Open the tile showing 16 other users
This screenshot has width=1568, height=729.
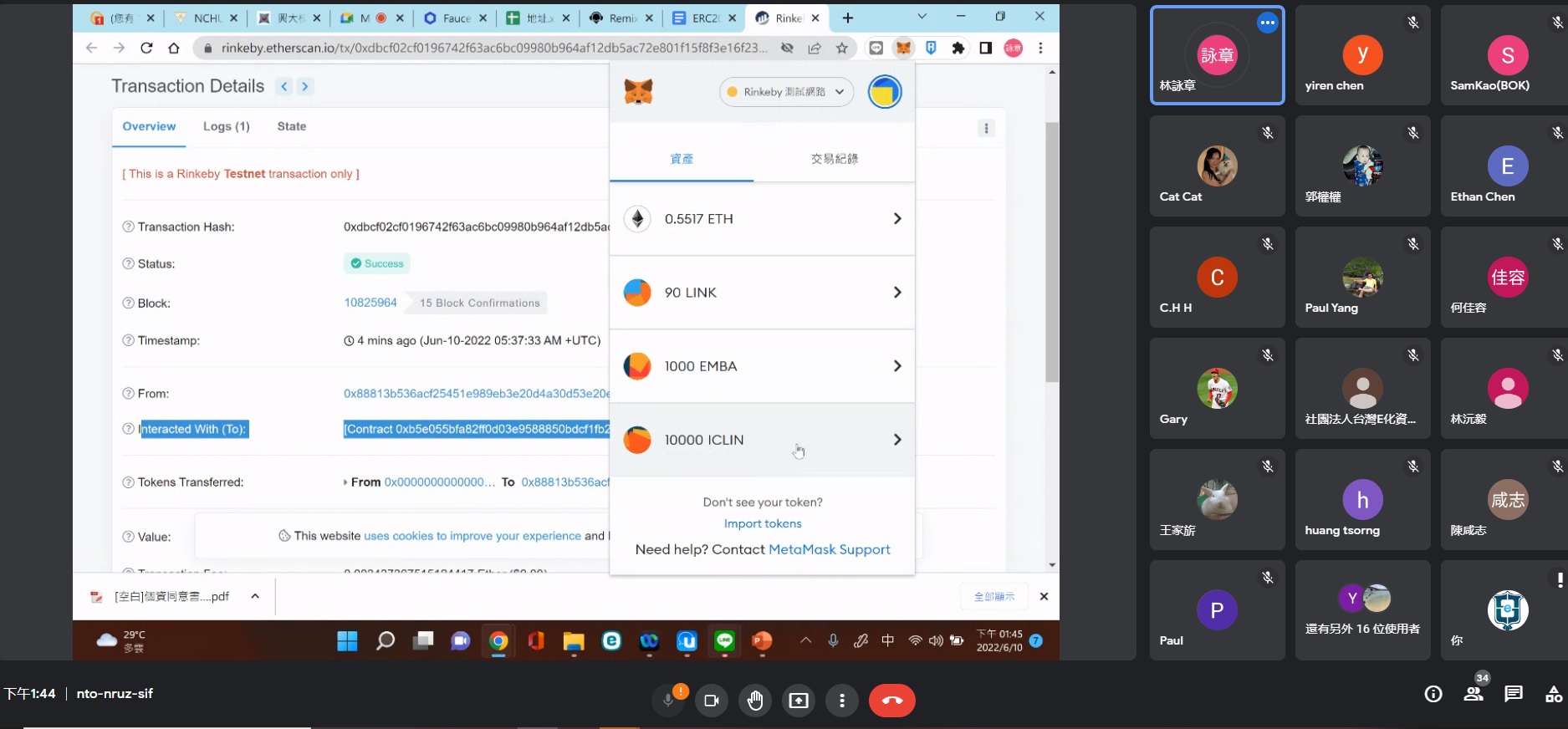1363,610
